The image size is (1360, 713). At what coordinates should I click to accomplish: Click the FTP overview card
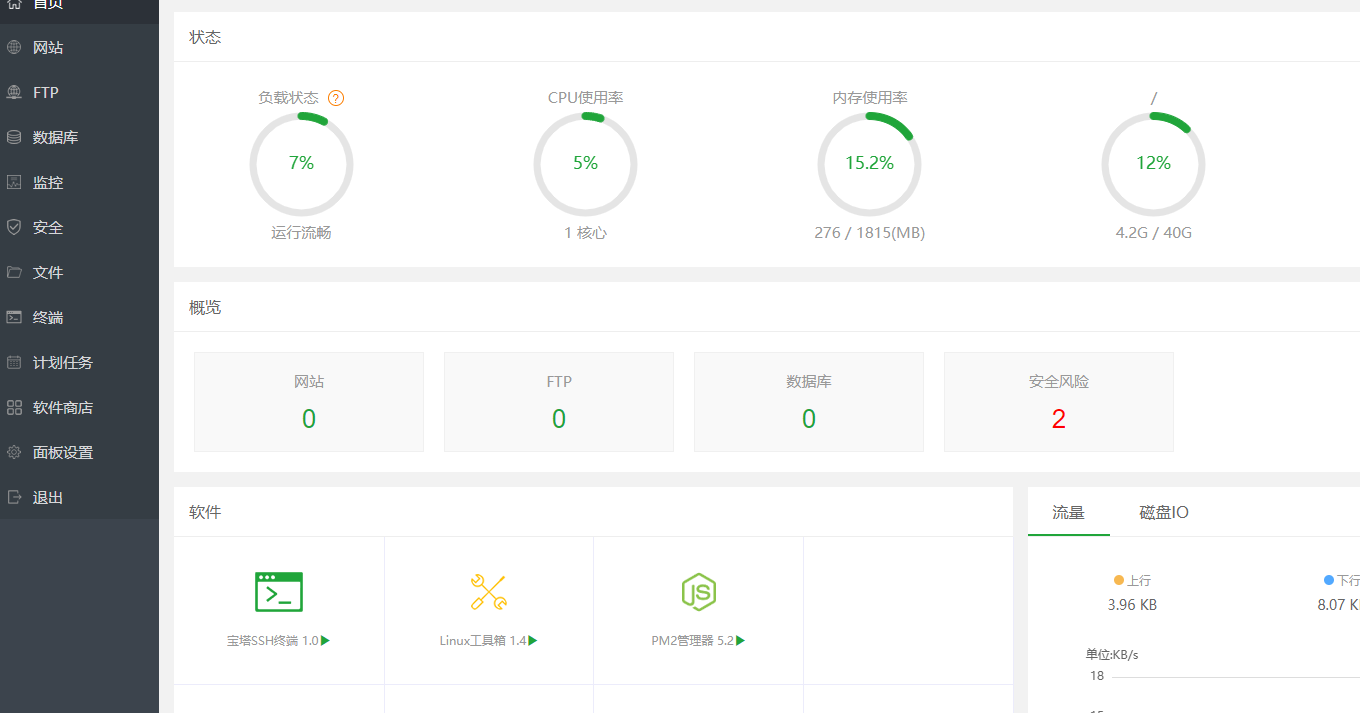pyautogui.click(x=559, y=402)
